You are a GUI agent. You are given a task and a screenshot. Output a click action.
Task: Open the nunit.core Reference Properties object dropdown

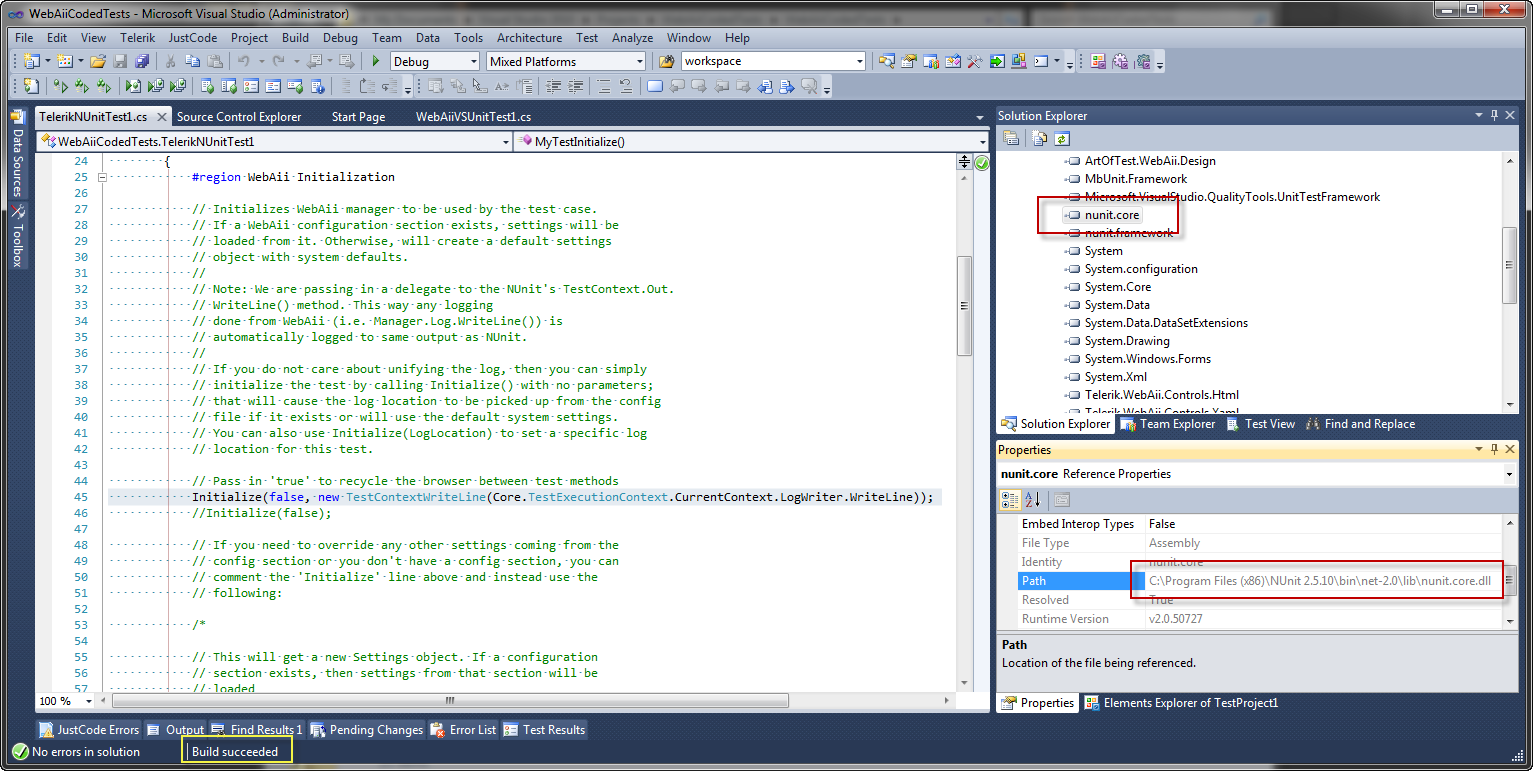1509,474
